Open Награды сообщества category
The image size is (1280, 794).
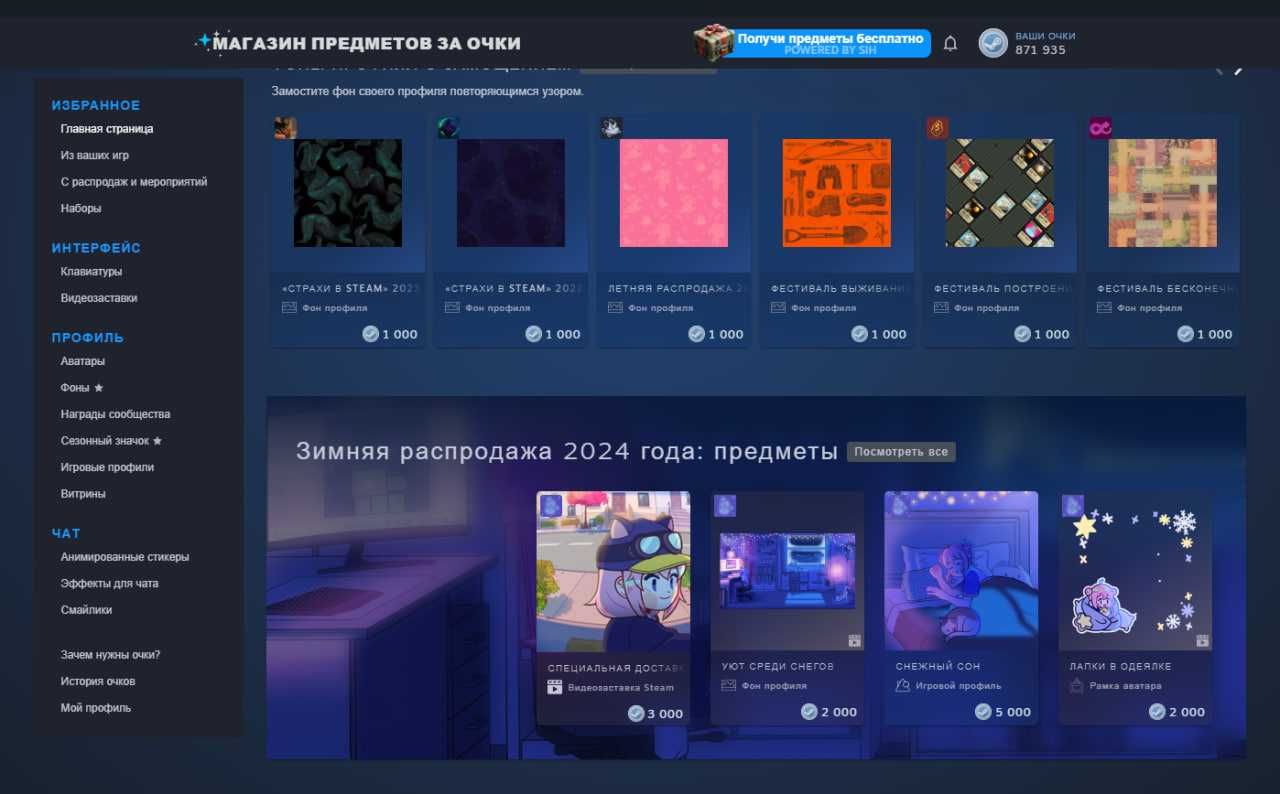[115, 414]
